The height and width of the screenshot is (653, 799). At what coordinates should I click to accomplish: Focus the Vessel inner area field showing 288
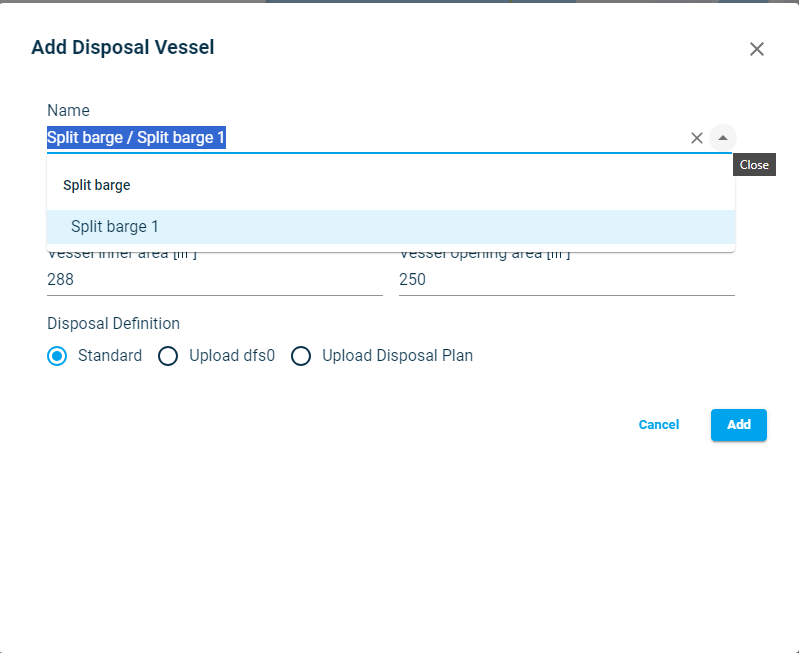[214, 280]
